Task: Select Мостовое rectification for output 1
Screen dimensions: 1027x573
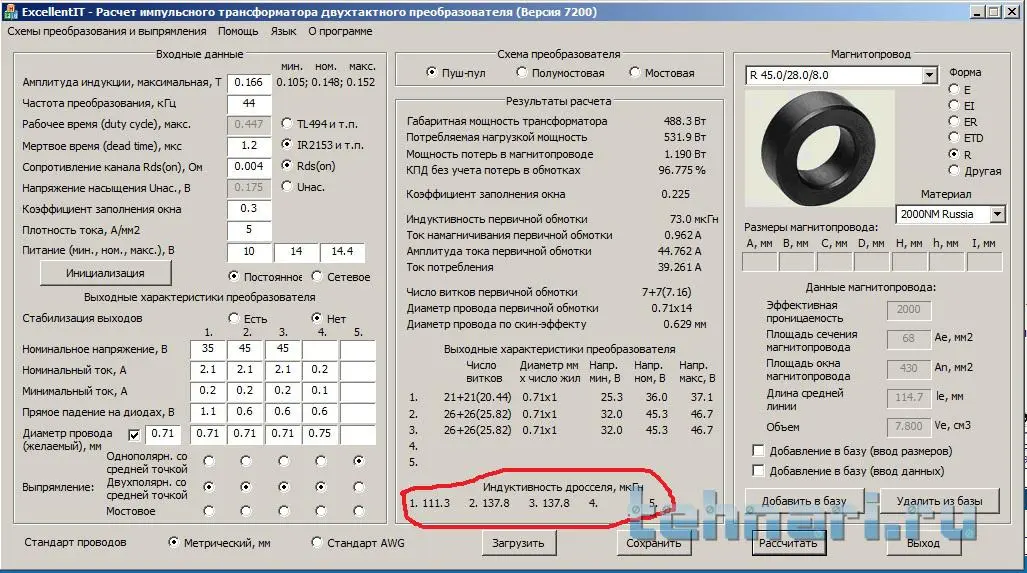Action: [209, 511]
